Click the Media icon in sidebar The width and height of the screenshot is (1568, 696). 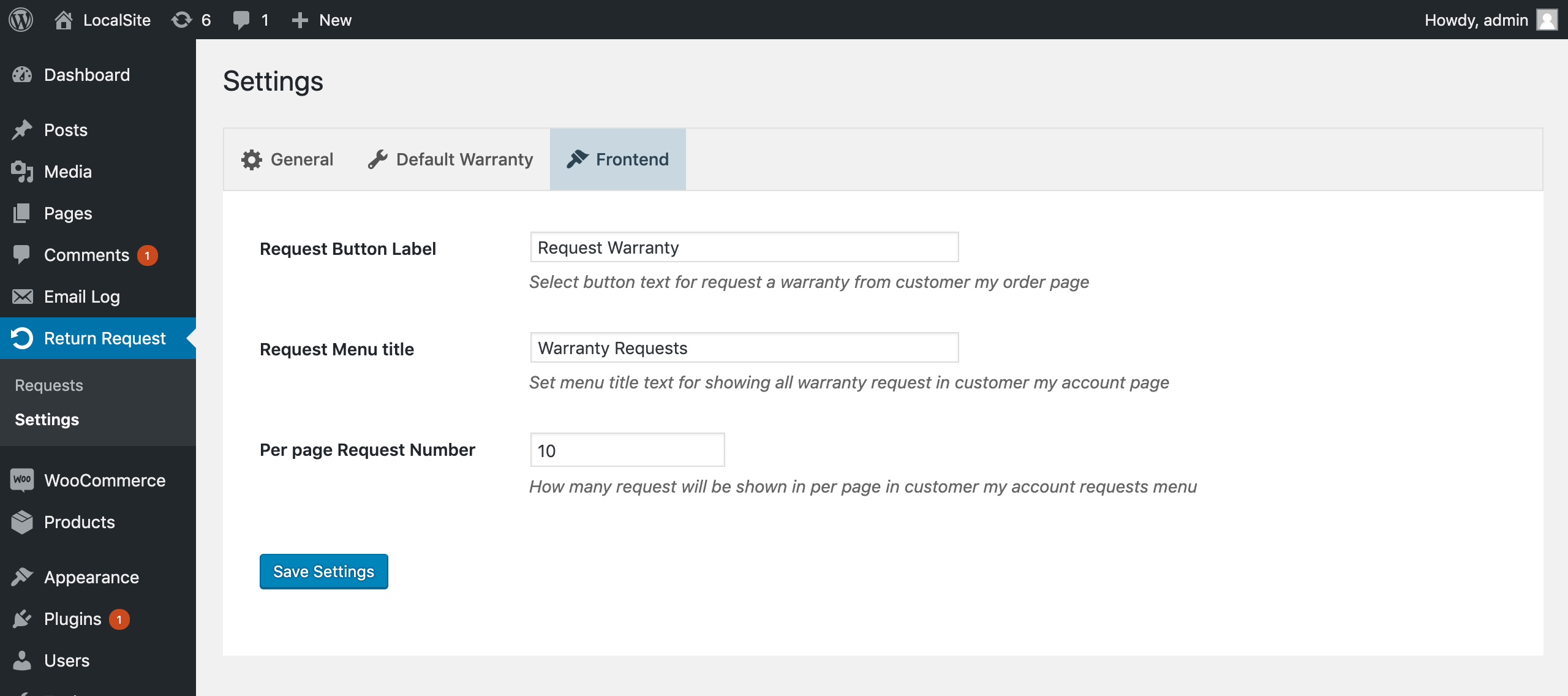pos(22,172)
